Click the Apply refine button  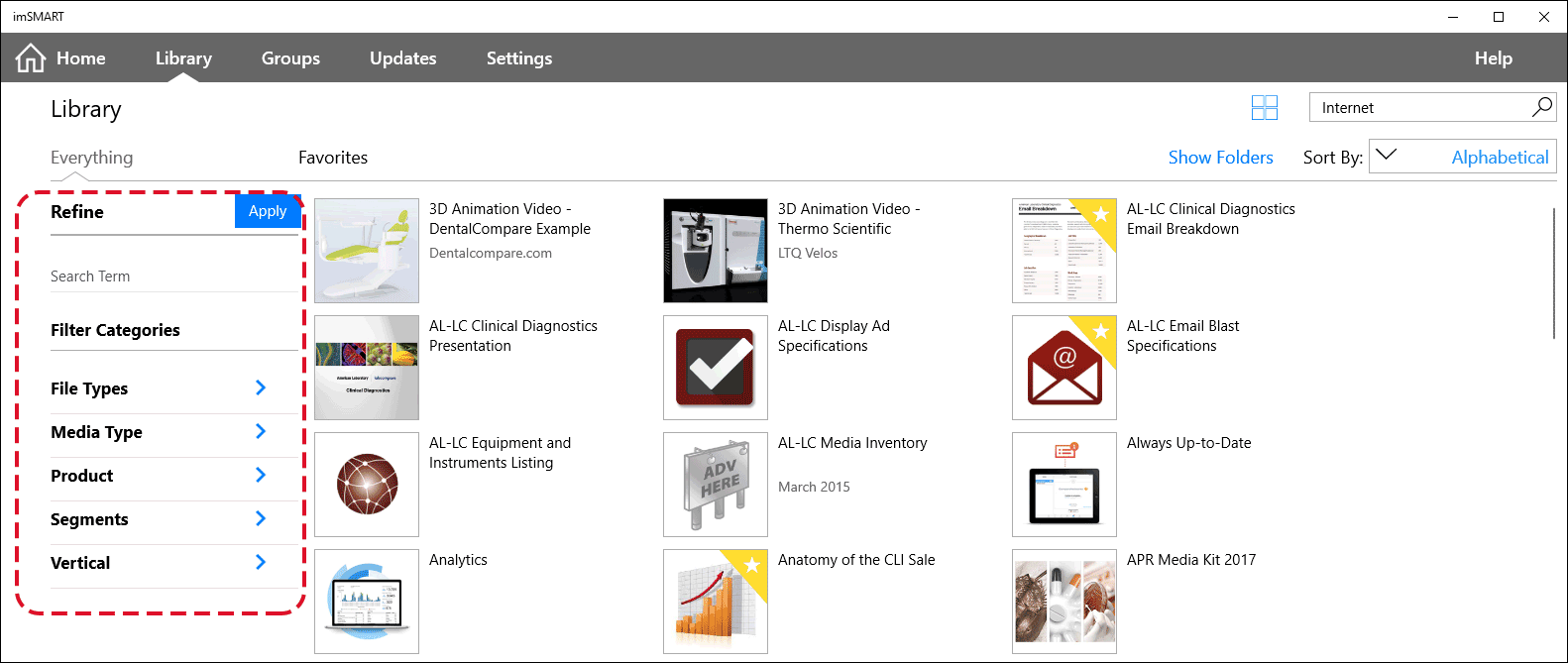pyautogui.click(x=268, y=211)
